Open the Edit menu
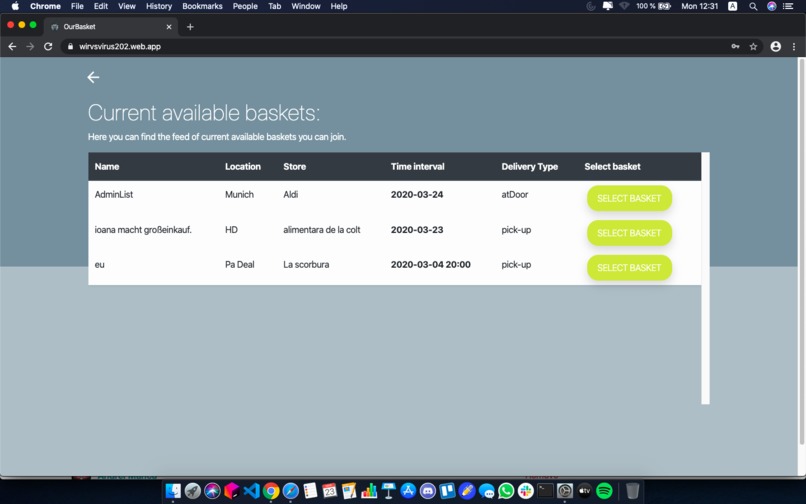 [101, 6]
